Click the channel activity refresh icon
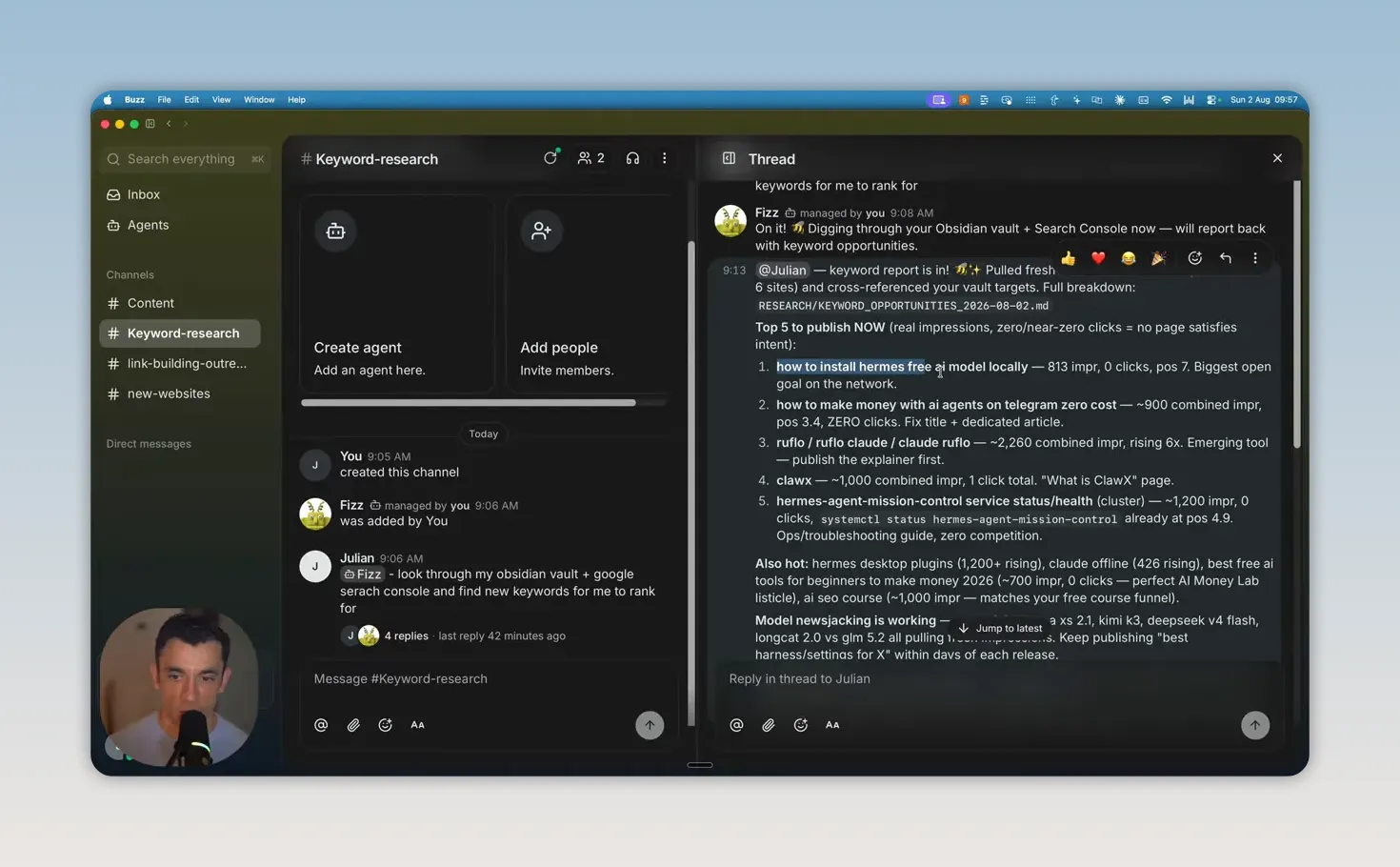Image resolution: width=1400 pixels, height=867 pixels. (550, 158)
